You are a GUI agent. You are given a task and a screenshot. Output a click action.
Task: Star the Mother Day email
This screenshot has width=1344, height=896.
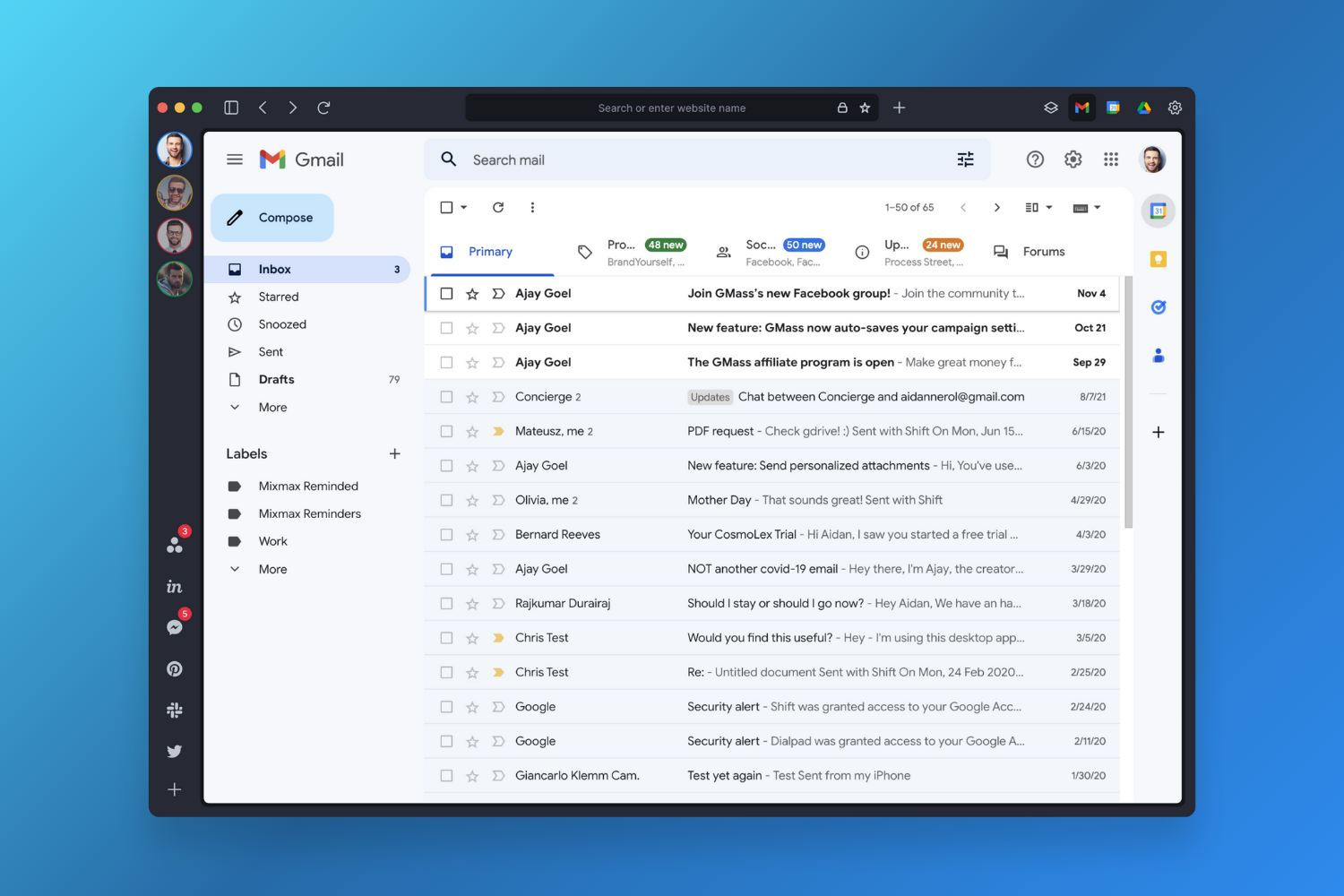[472, 500]
